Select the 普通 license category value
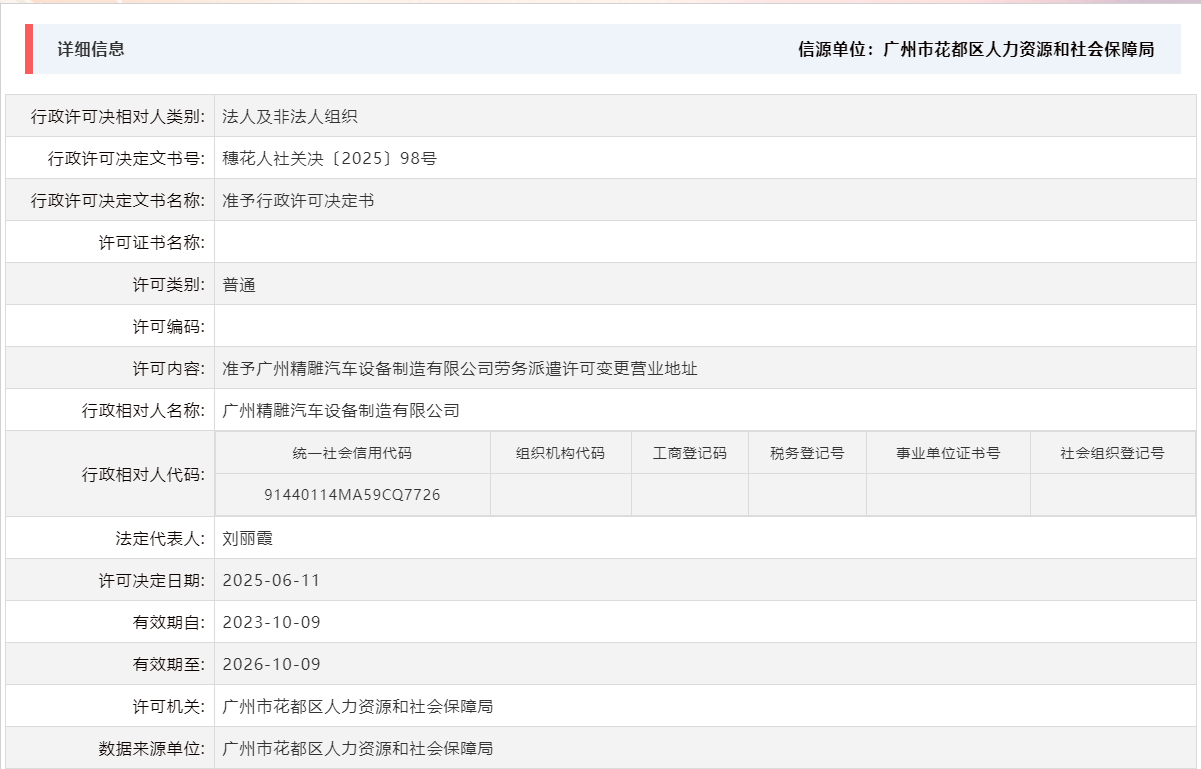1201x769 pixels. [237, 283]
